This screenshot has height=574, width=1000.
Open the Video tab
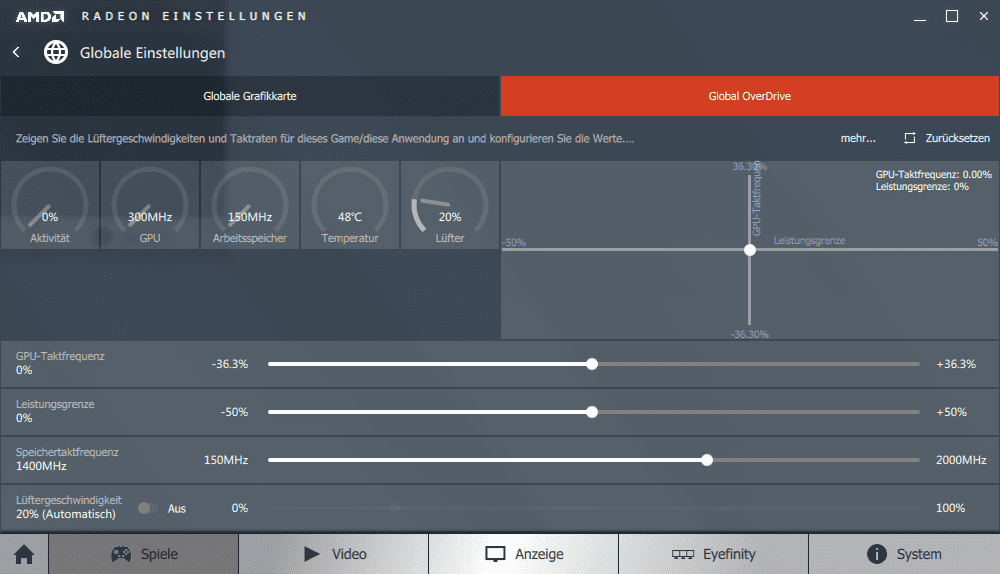(x=334, y=554)
